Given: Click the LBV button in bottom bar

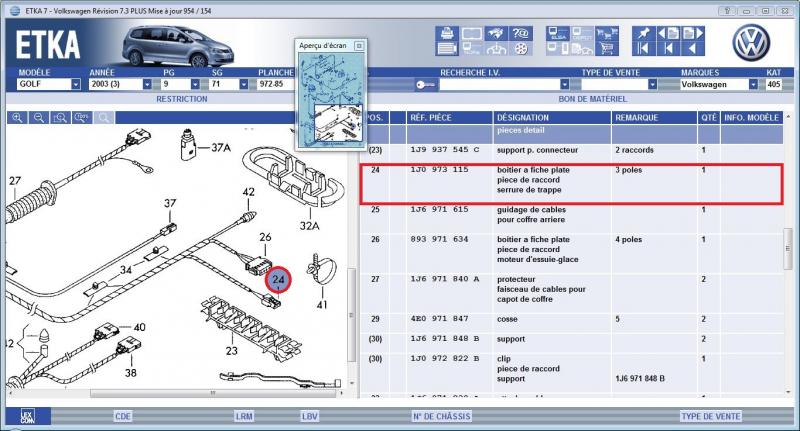Looking at the screenshot, I should tap(309, 416).
